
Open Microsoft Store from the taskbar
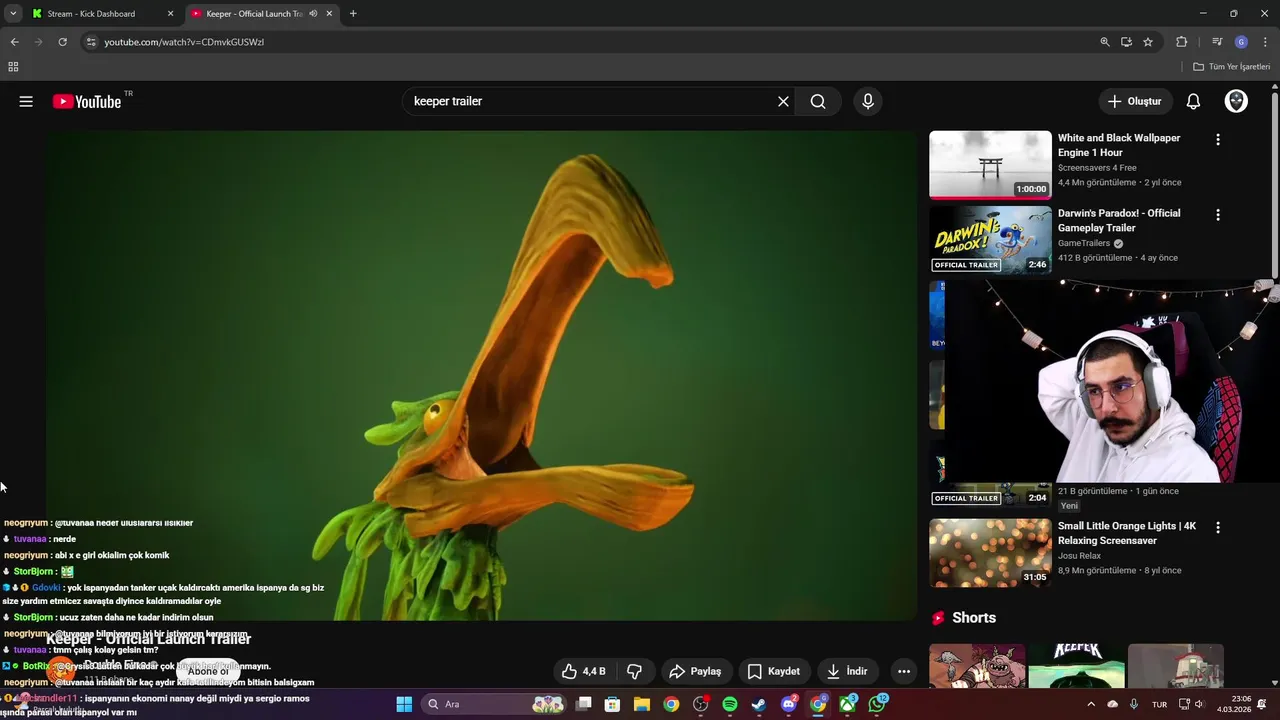612,704
